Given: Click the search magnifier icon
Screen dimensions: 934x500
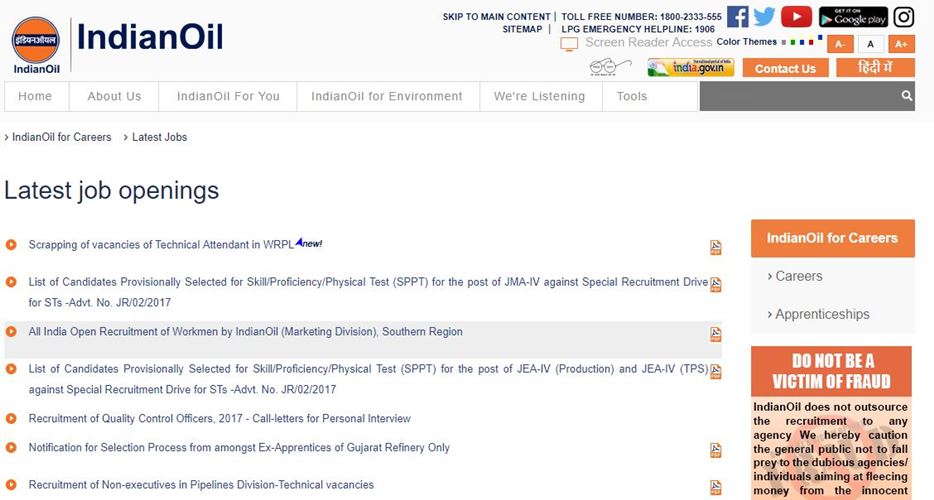Looking at the screenshot, I should [x=907, y=96].
